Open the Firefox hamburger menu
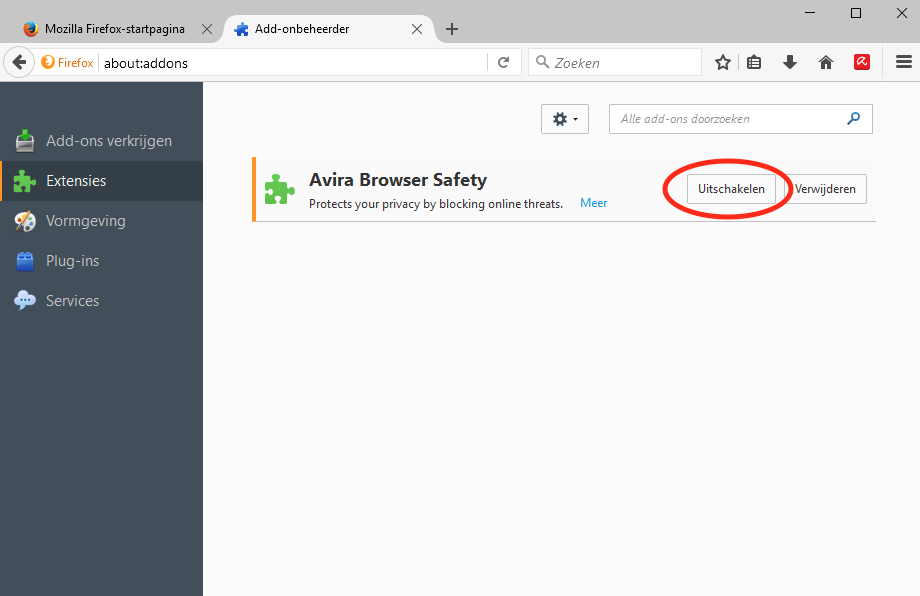 903,62
